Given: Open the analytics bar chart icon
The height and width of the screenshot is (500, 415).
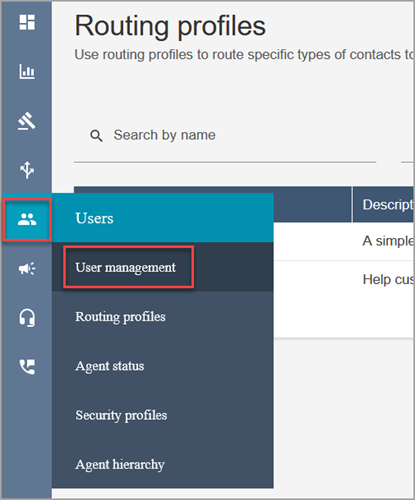Looking at the screenshot, I should click(27, 71).
